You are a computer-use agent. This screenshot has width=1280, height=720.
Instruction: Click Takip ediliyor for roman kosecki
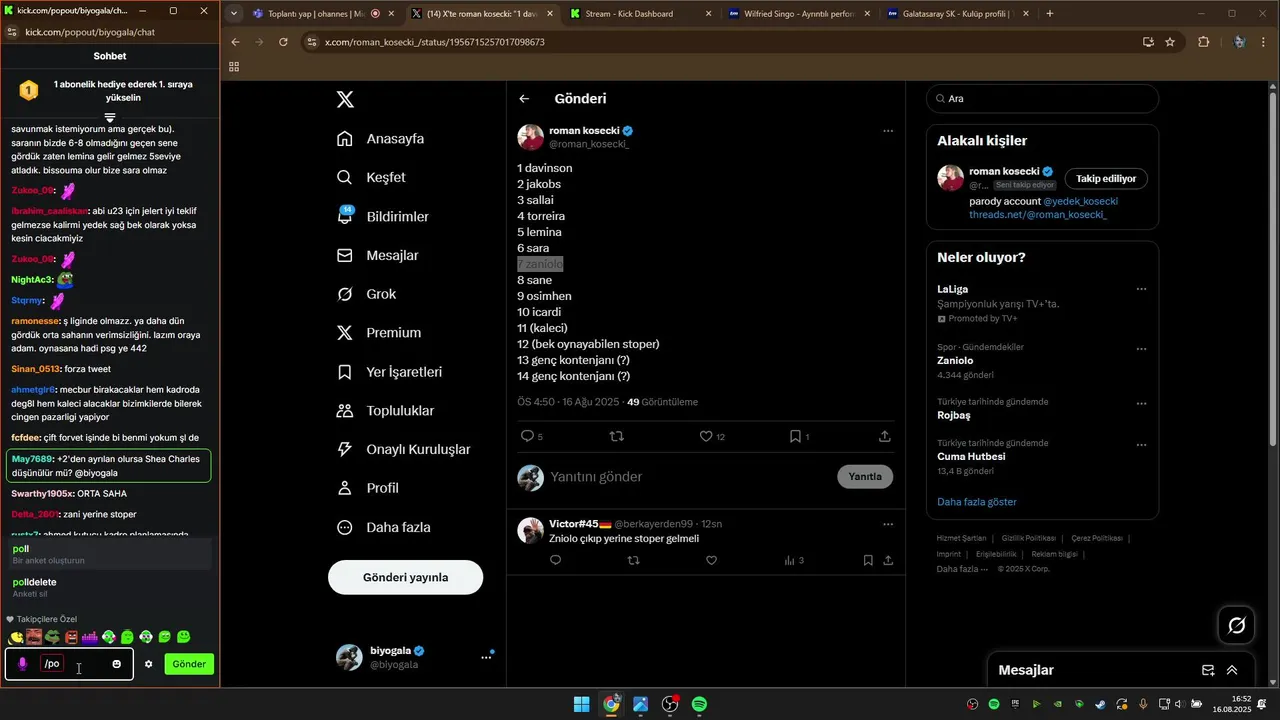[x=1106, y=178]
